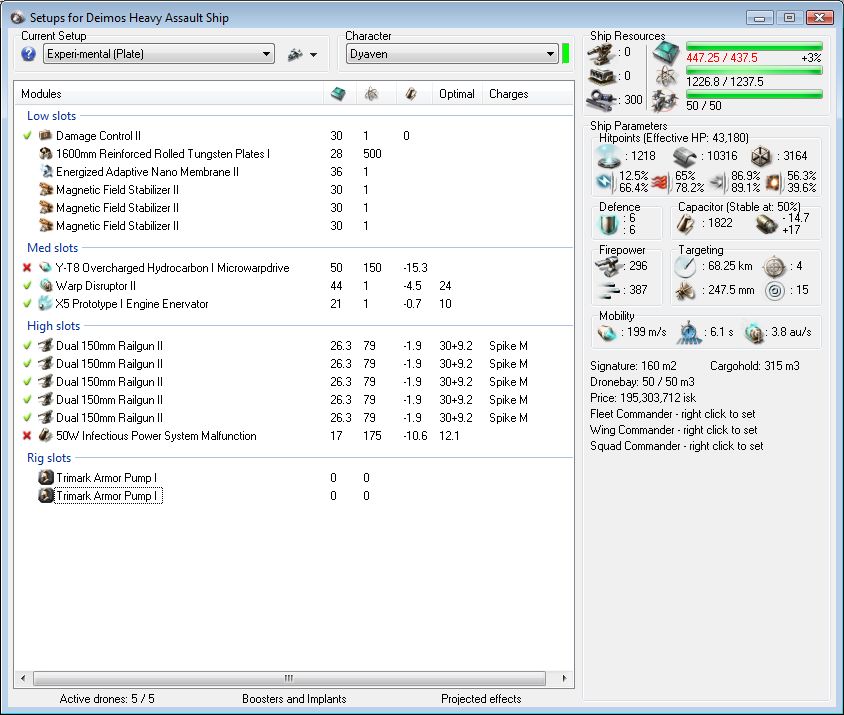Sort by the capacitor column header icon
Viewport: 844px width, 715px height.
pos(411,94)
